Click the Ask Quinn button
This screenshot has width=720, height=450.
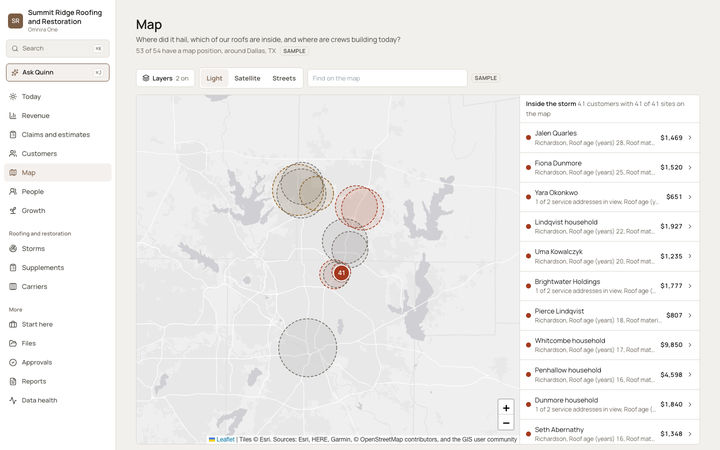pos(58,73)
